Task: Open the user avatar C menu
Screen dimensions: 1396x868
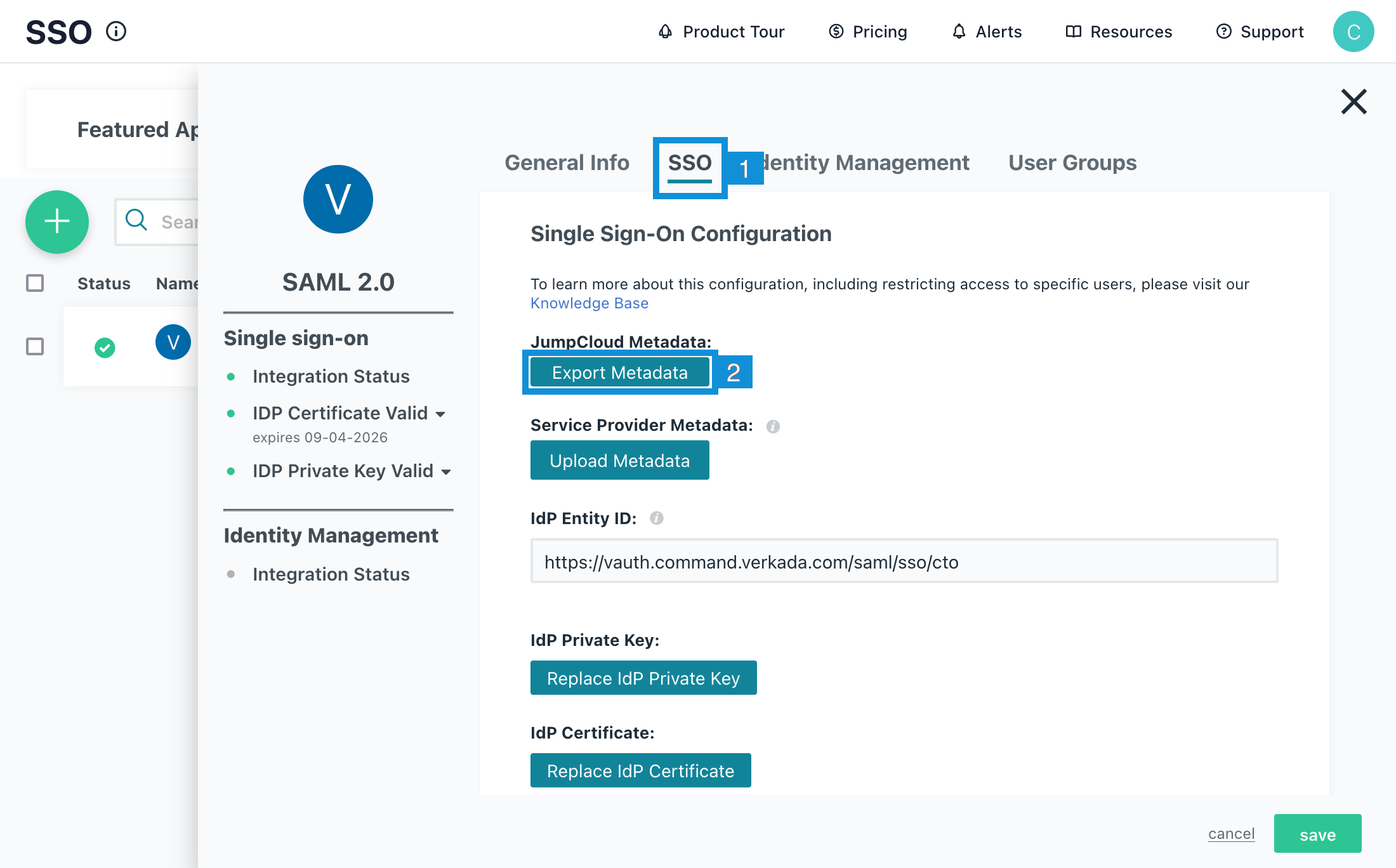Action: point(1353,32)
